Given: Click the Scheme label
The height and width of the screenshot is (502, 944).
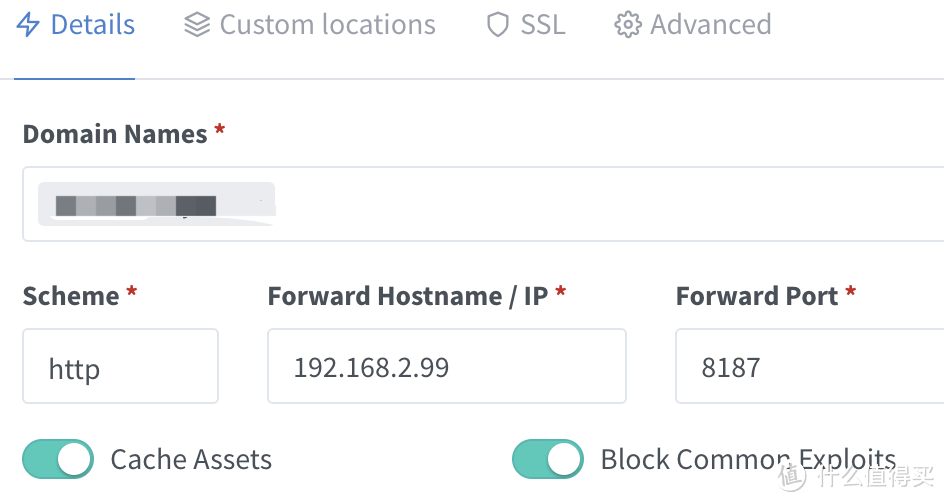Looking at the screenshot, I should (x=71, y=296).
